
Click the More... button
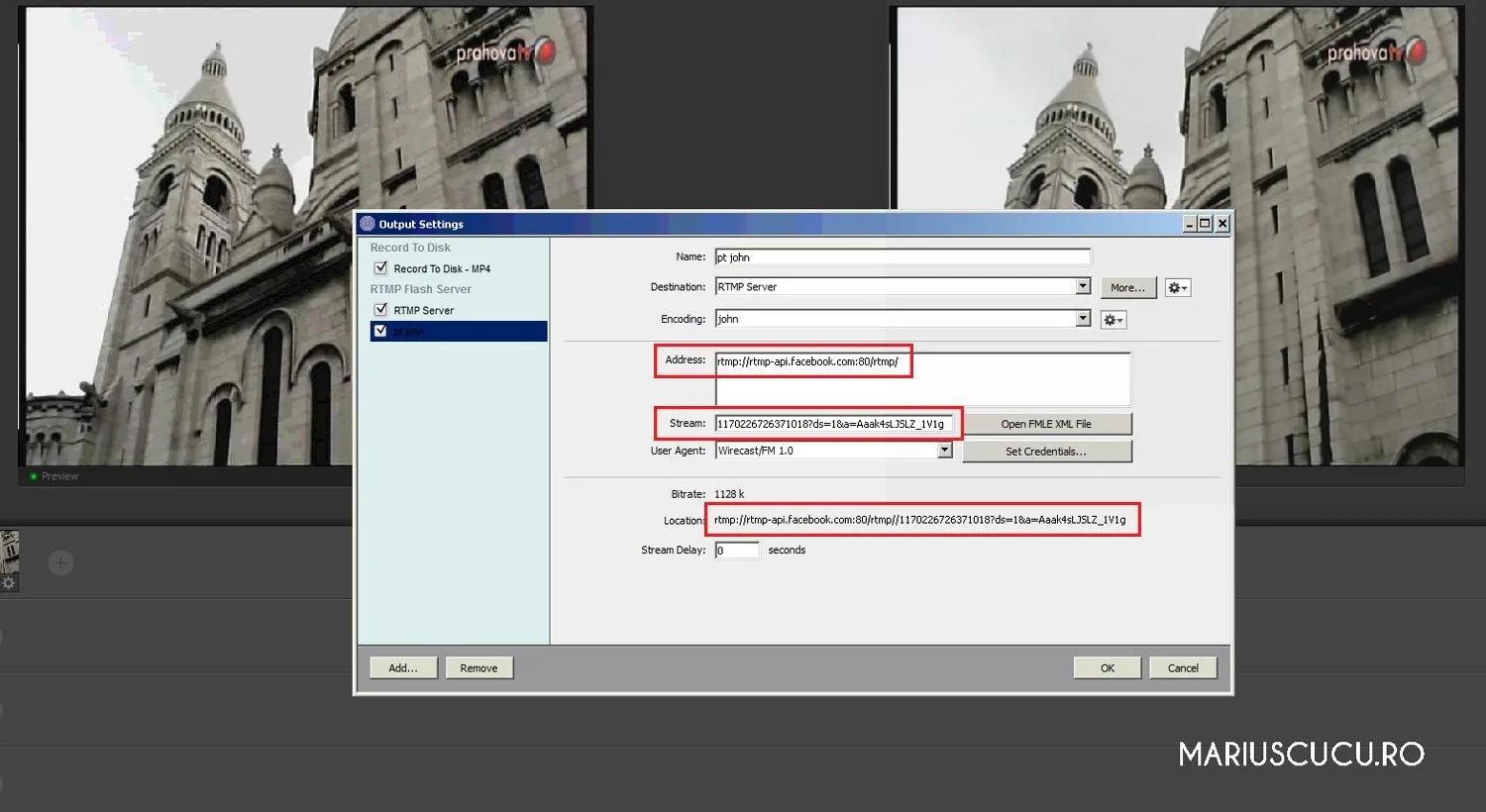click(1127, 288)
